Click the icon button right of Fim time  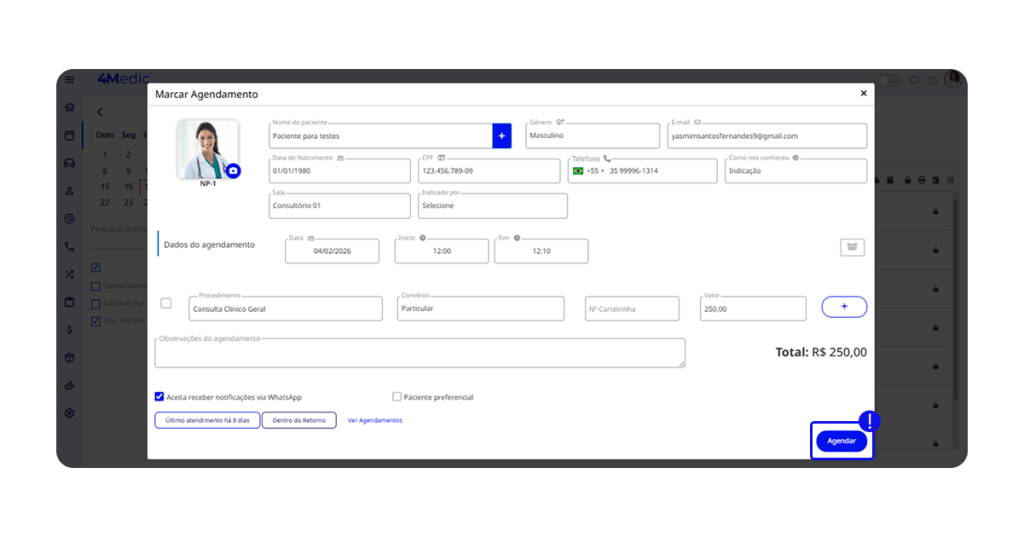tap(852, 247)
